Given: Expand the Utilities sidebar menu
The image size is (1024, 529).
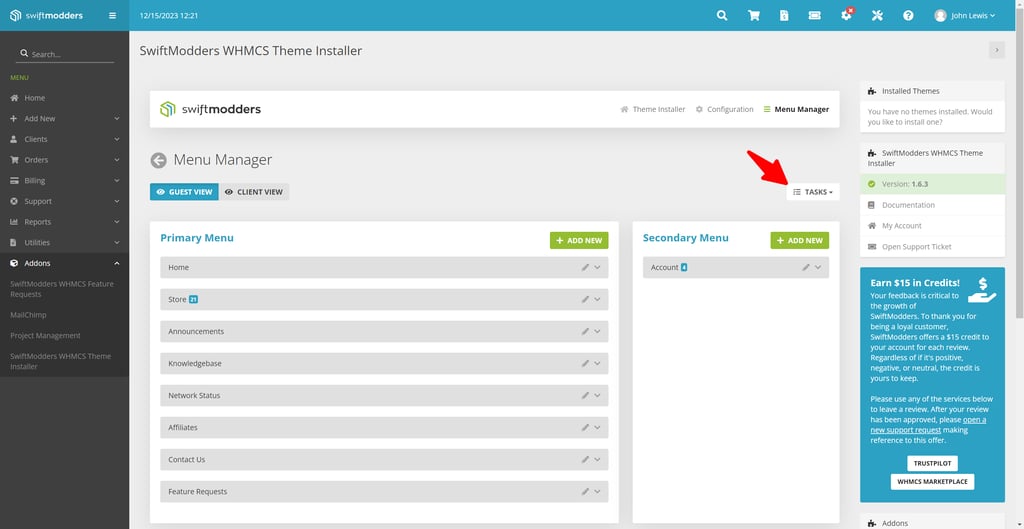Looking at the screenshot, I should click(64, 243).
